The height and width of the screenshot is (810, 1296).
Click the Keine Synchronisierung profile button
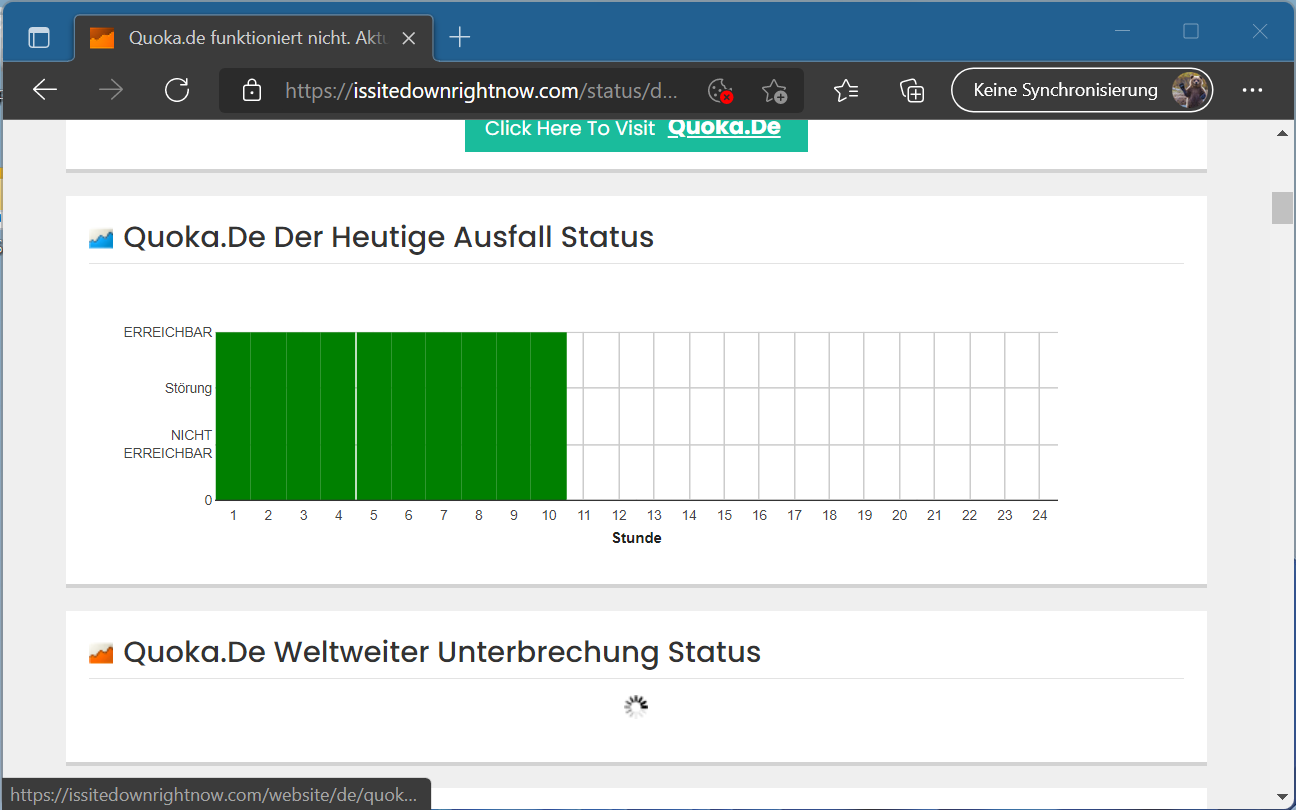tap(1081, 90)
